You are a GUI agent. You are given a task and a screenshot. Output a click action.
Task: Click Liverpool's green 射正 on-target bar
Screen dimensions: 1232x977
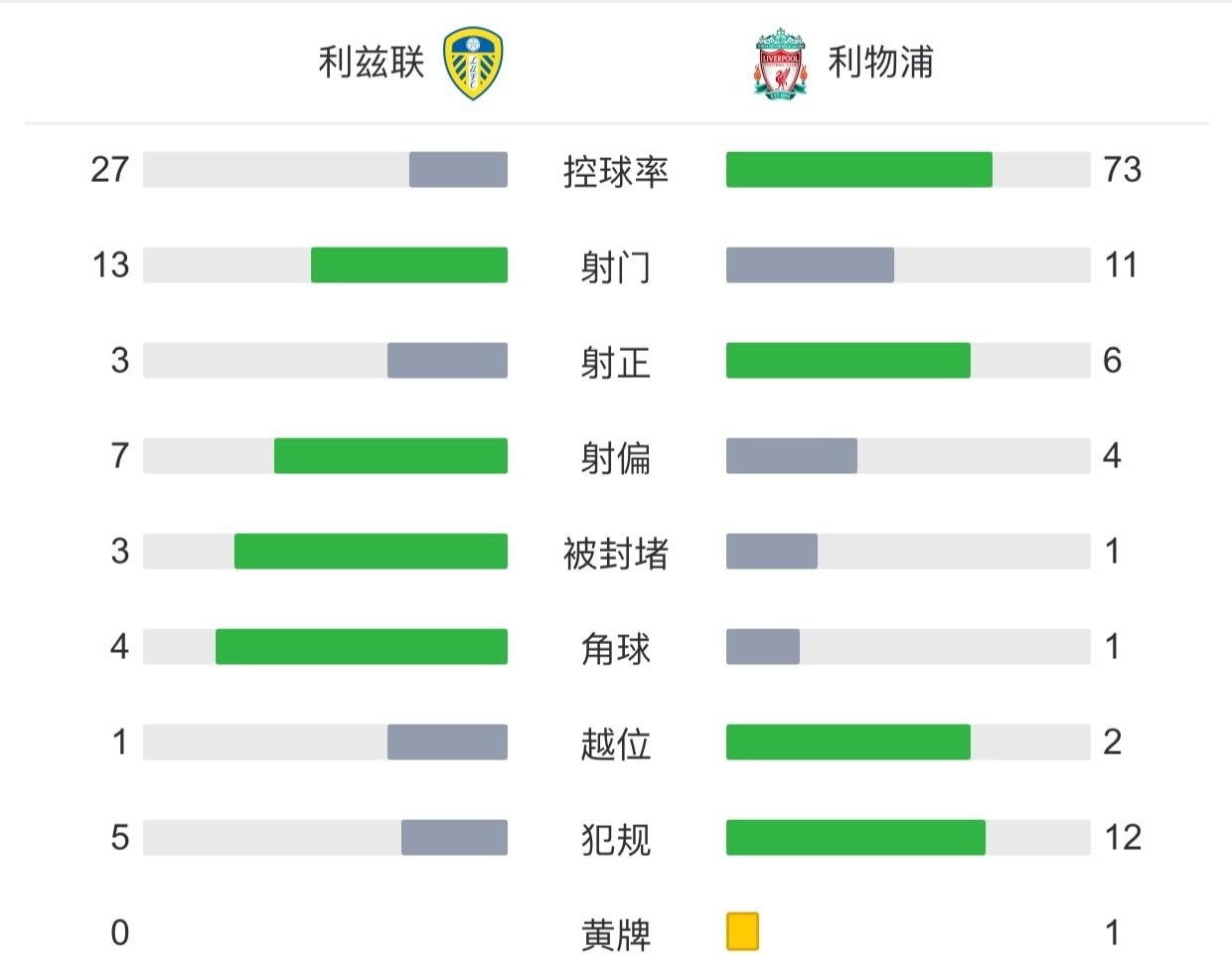847,361
